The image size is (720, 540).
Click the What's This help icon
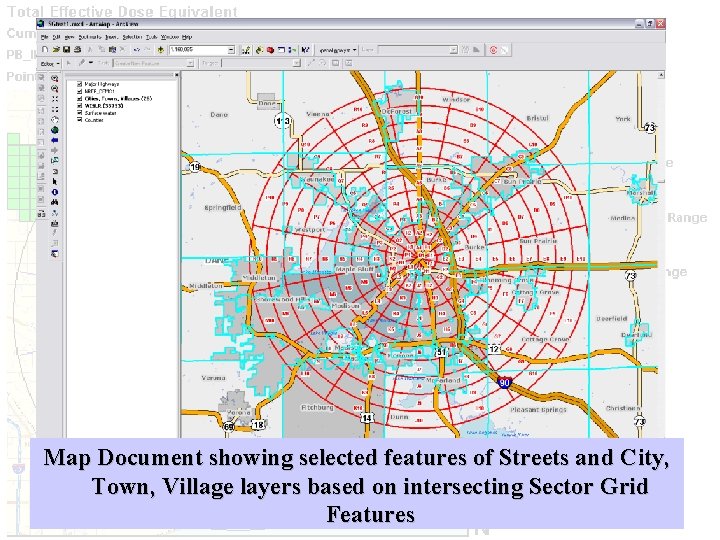[306, 50]
